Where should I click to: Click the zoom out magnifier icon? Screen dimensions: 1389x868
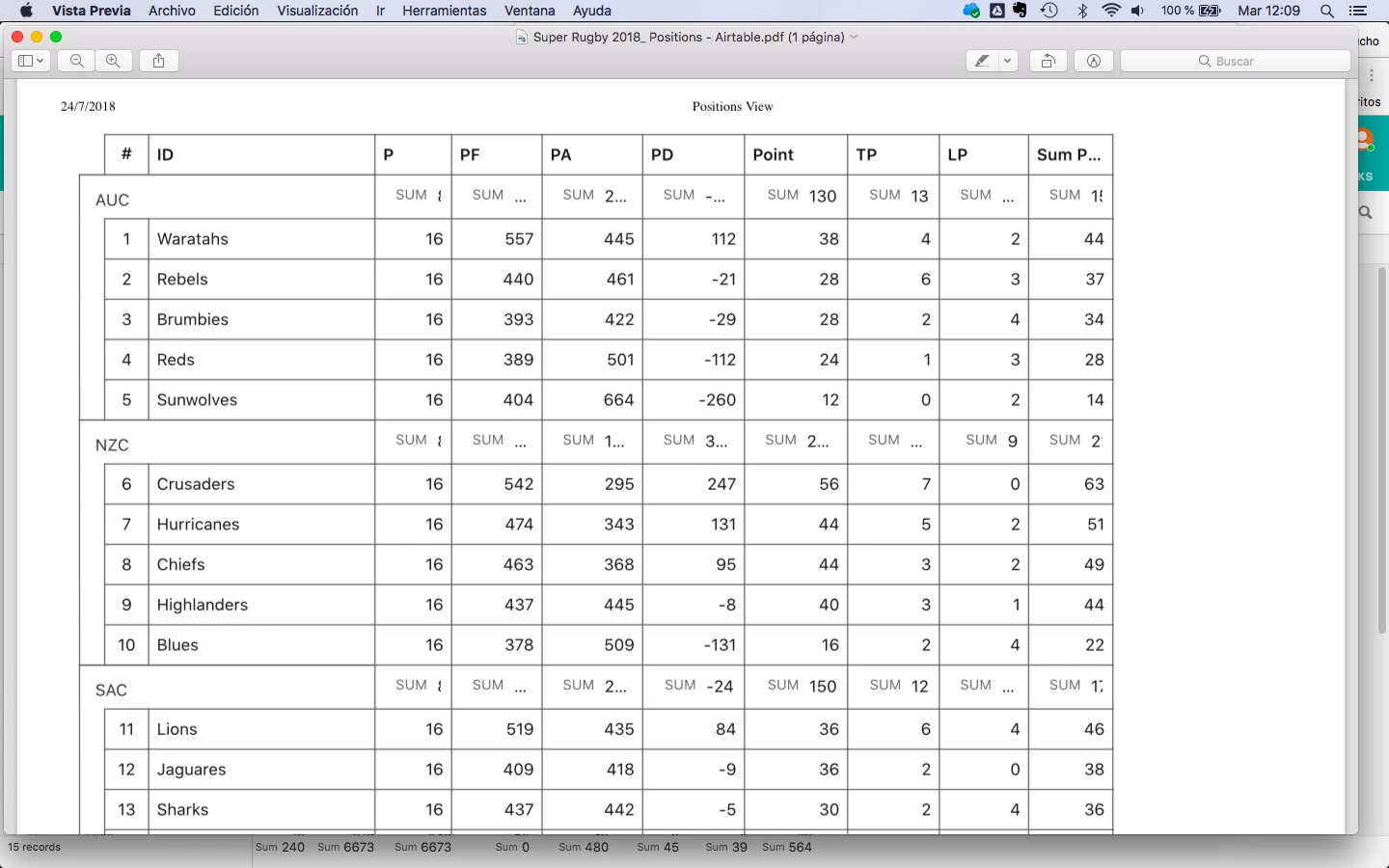point(77,61)
